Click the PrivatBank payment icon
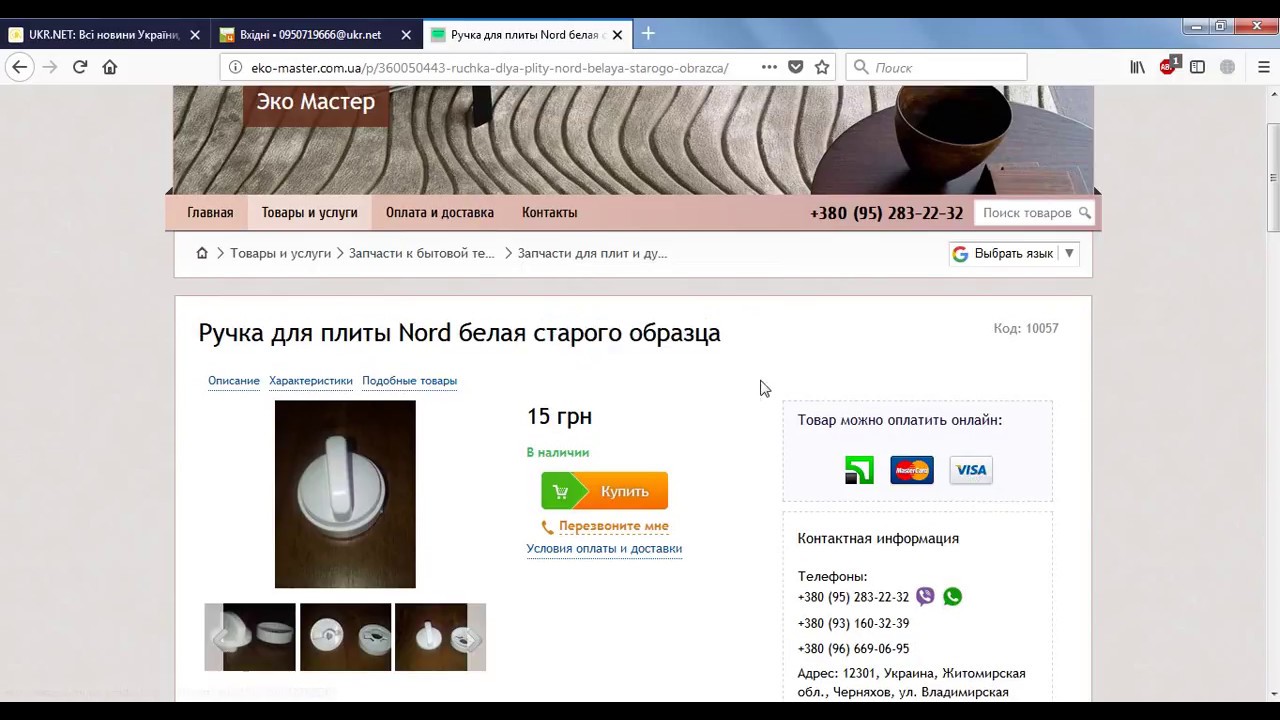1280x720 pixels. pos(859,470)
